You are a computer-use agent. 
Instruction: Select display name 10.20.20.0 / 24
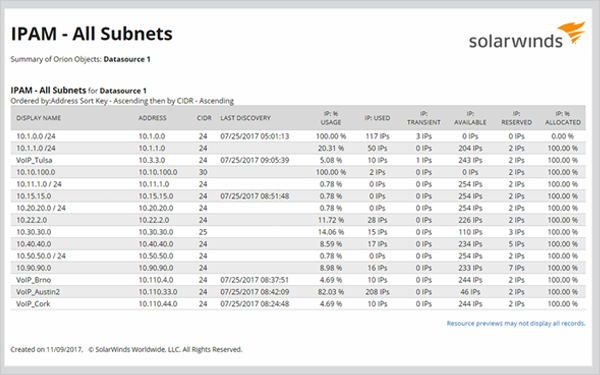[x=41, y=208]
